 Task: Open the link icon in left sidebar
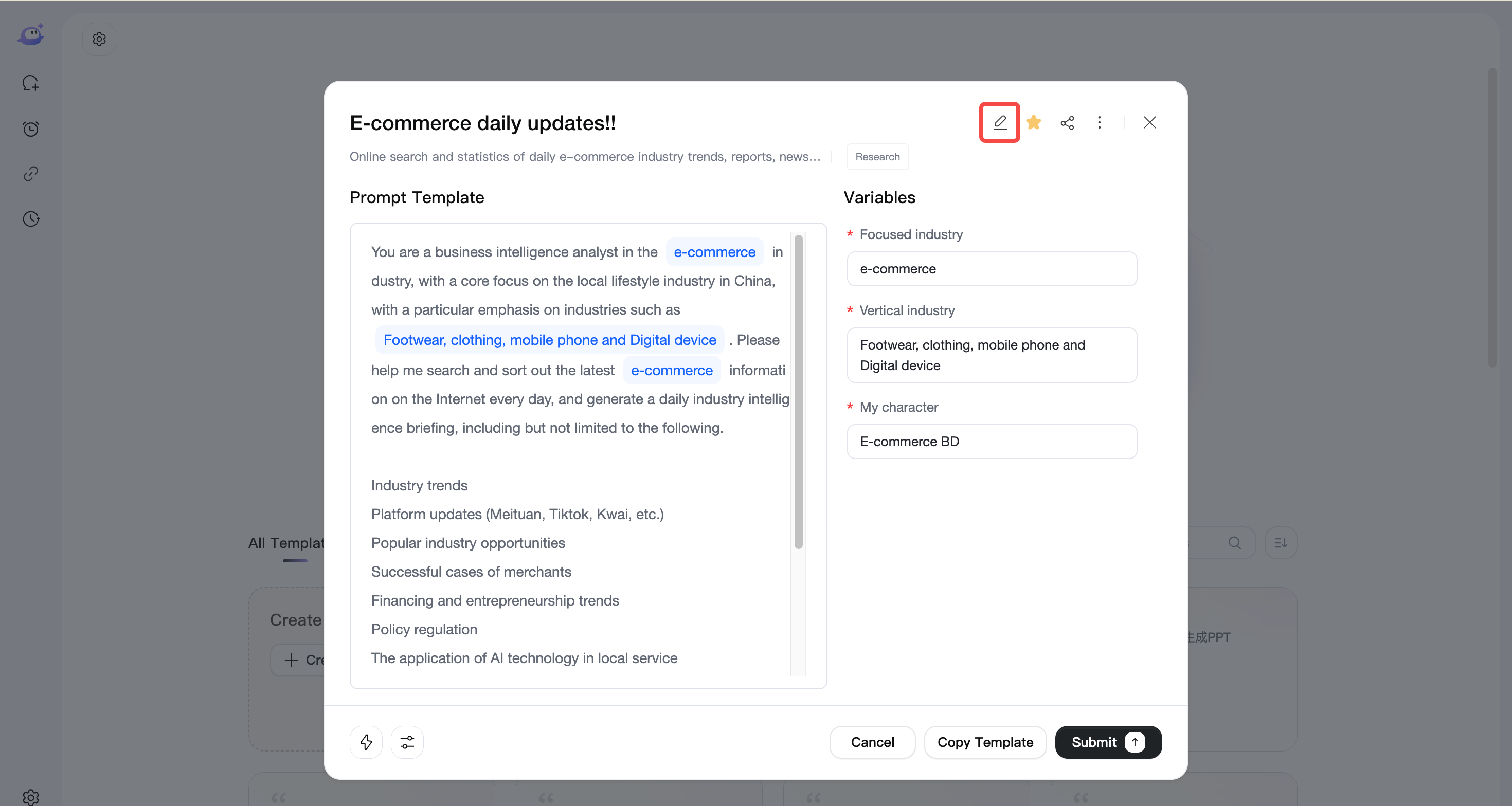(30, 174)
